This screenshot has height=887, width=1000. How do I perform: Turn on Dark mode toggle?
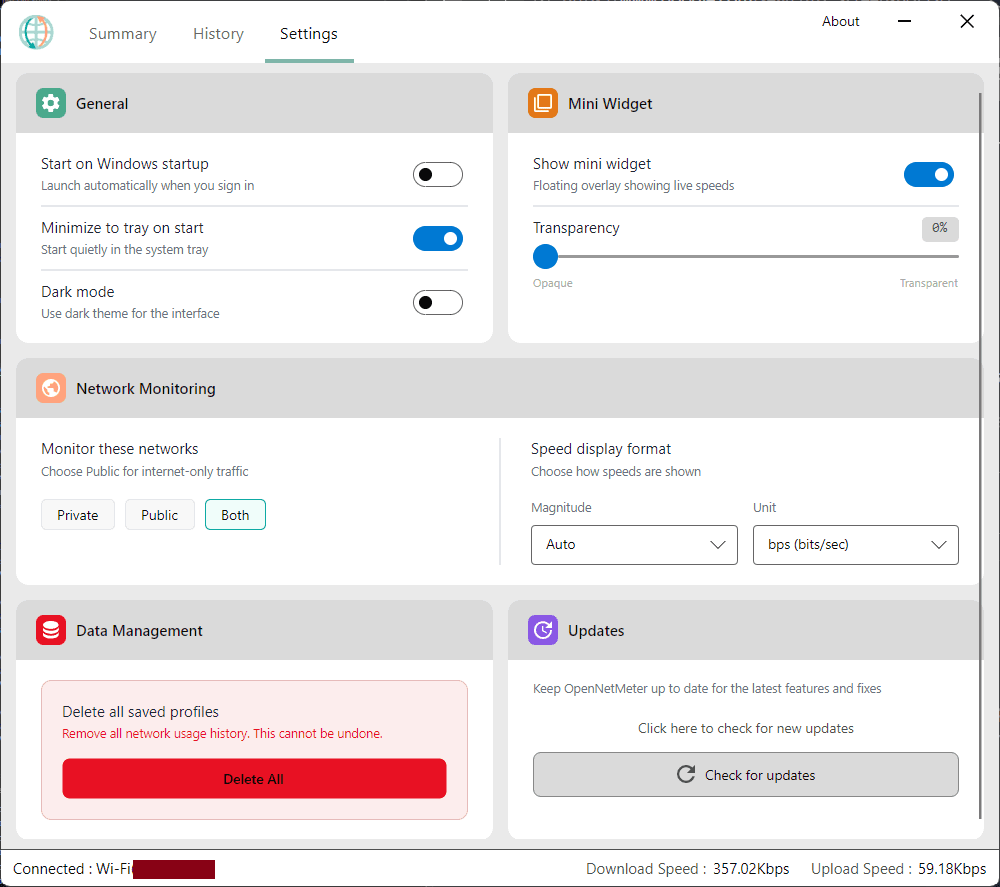click(438, 302)
